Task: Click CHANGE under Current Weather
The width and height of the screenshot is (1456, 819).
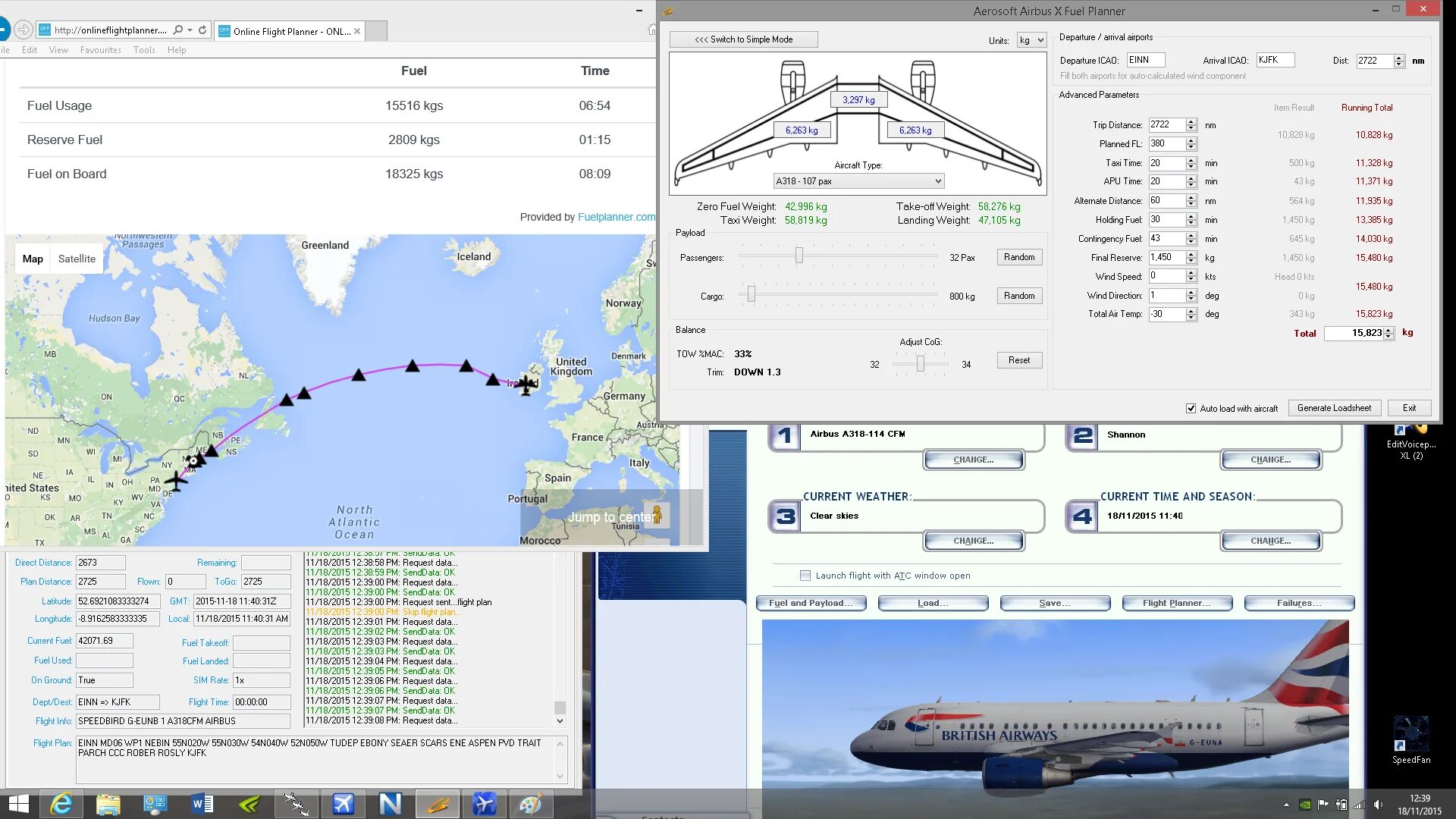Action: (973, 541)
